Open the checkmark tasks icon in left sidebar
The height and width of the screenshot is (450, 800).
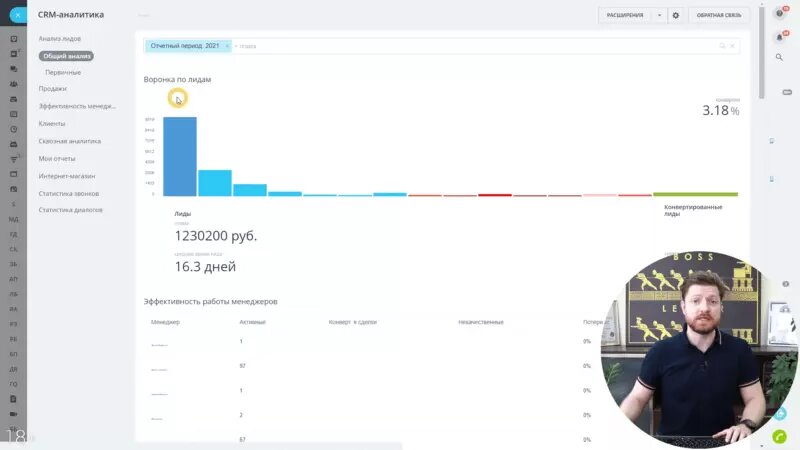(x=14, y=39)
